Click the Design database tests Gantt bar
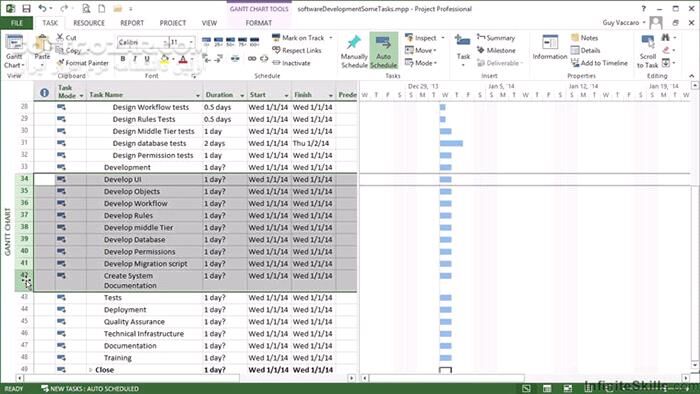 (451, 143)
